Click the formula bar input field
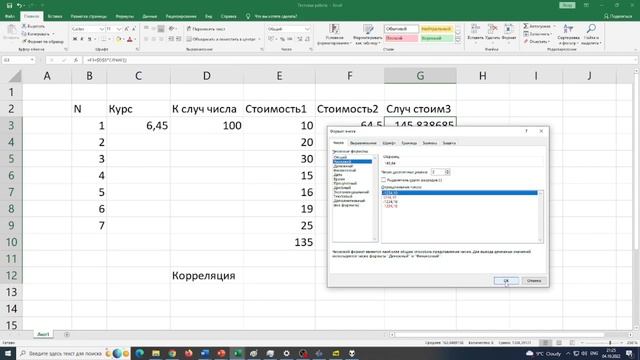Screen dimensions: 640x360 pos(359,60)
